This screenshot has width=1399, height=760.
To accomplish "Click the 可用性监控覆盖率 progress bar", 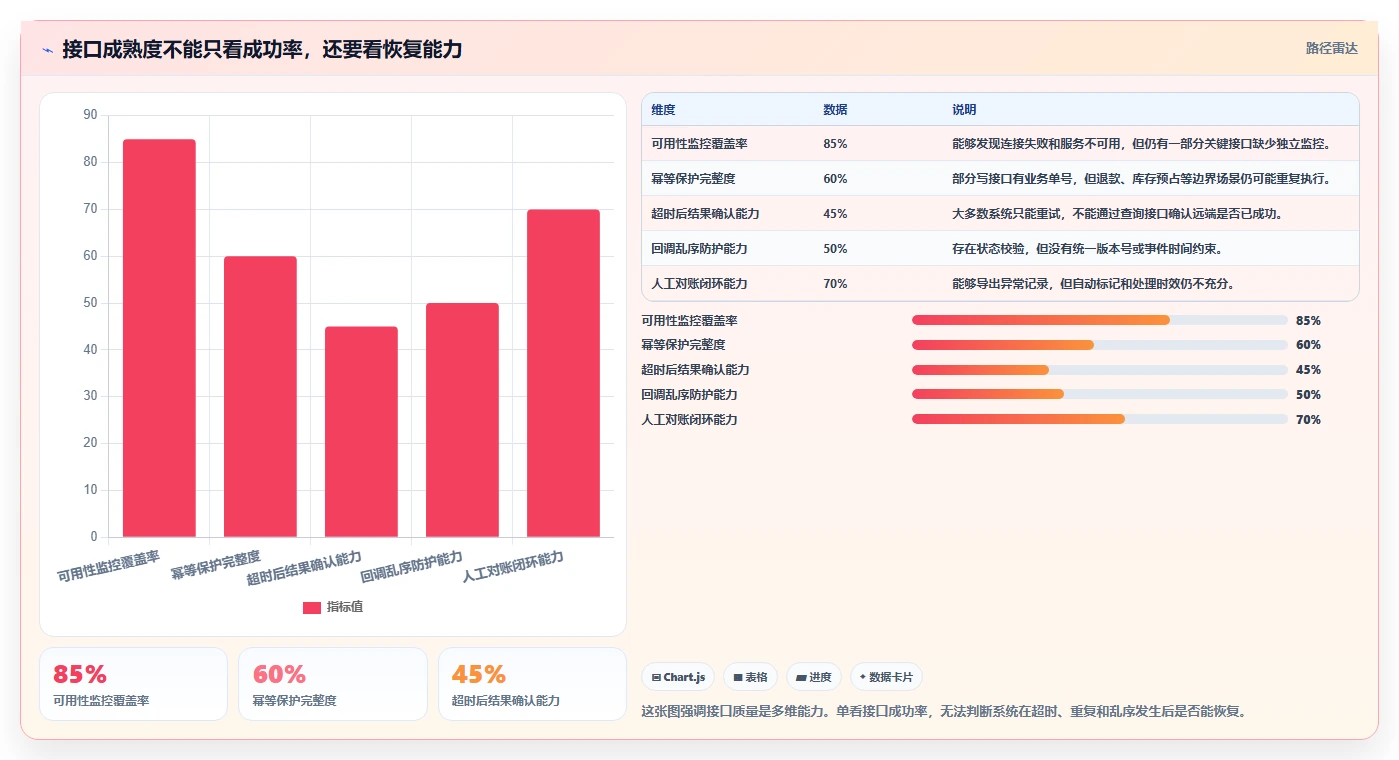I will click(1100, 320).
